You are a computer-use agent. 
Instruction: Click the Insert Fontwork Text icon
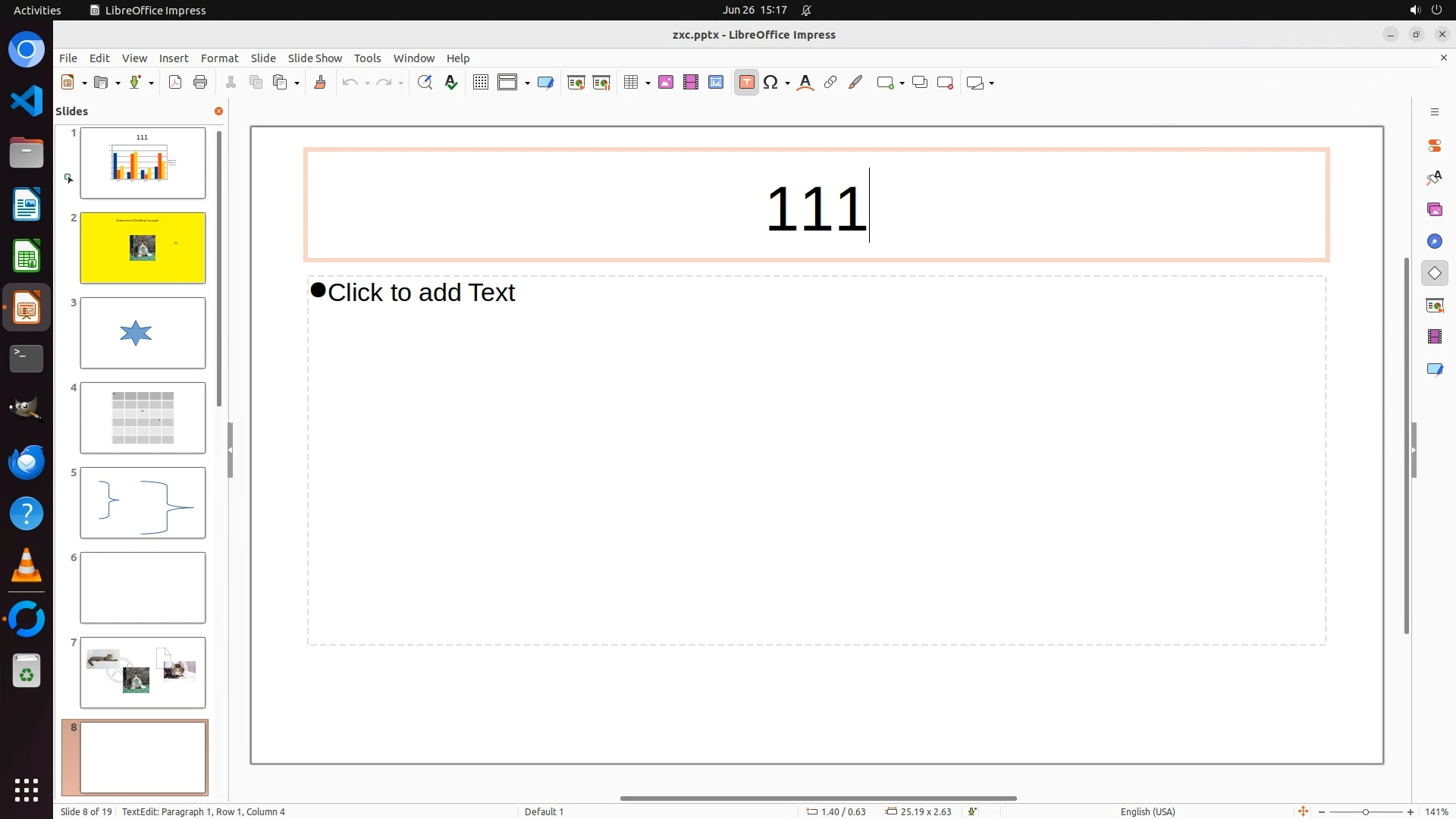805,83
